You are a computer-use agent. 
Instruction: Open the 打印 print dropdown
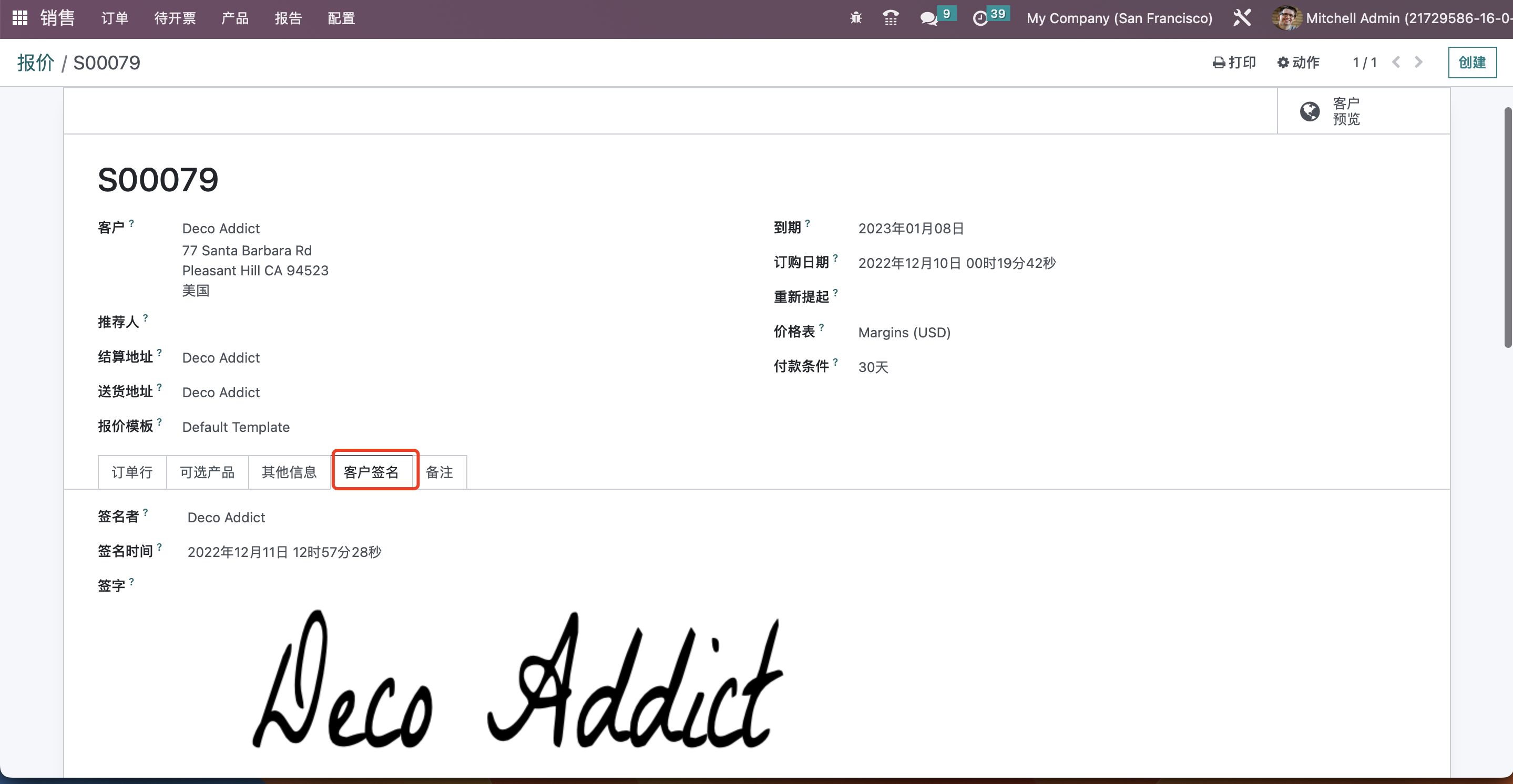tap(1234, 62)
